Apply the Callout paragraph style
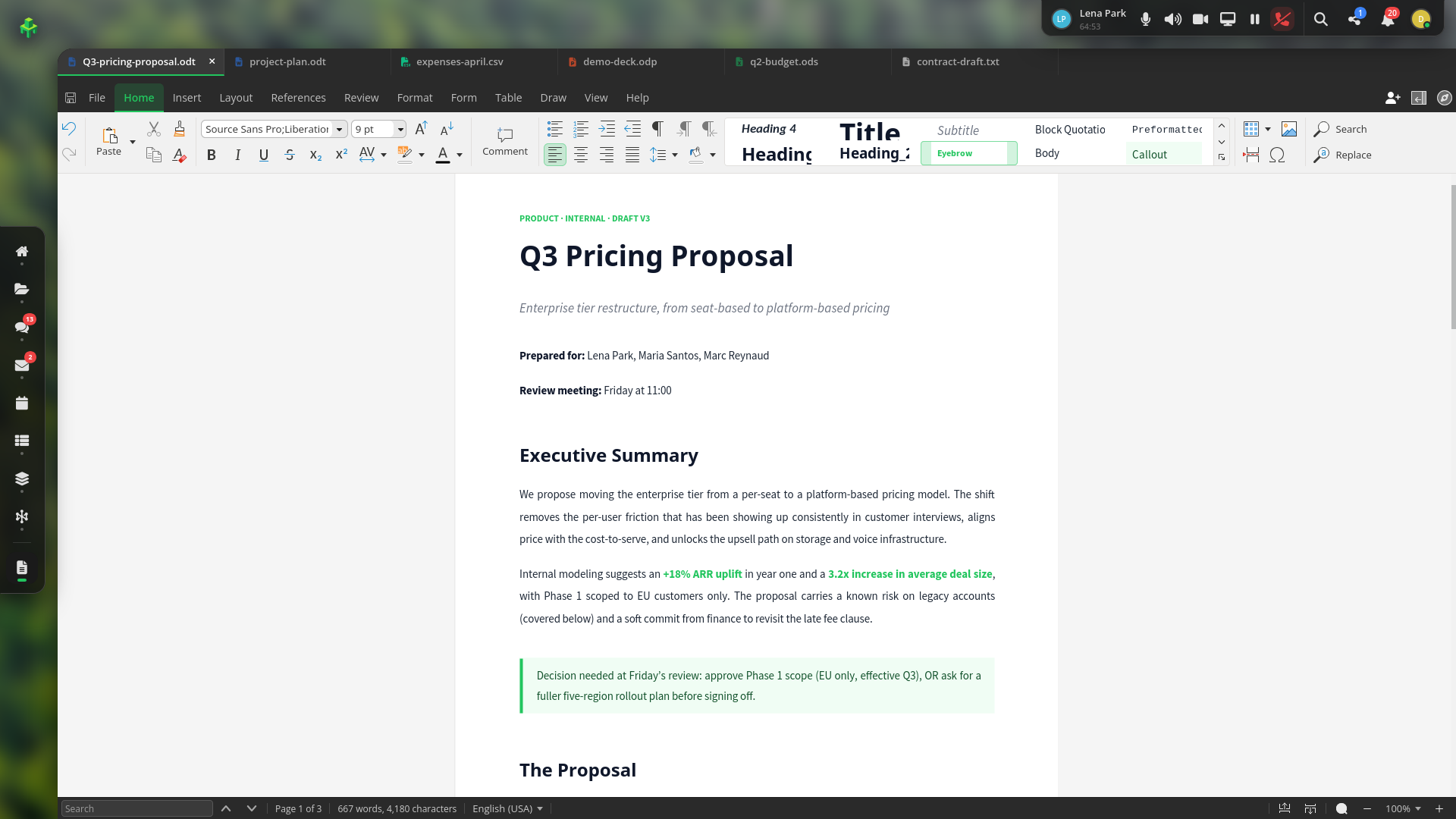The height and width of the screenshot is (819, 1456). 1163,154
